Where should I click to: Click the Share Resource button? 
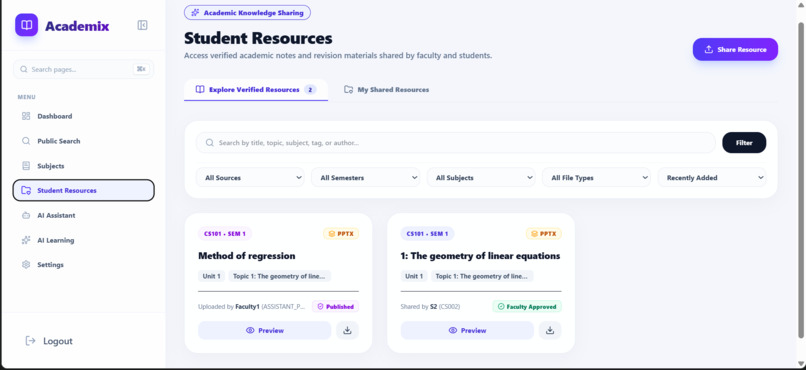(x=735, y=49)
